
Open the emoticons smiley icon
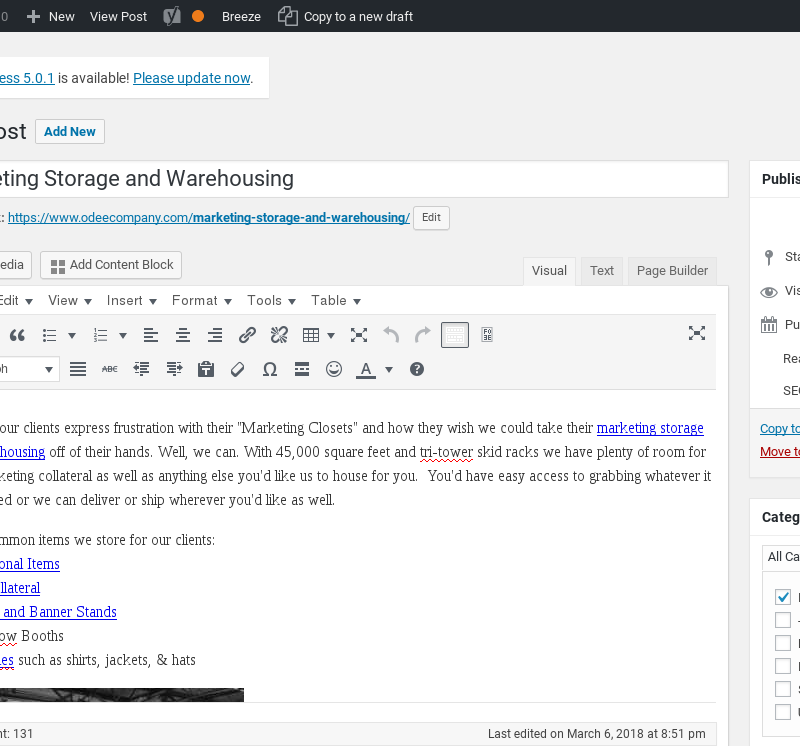[x=334, y=369]
